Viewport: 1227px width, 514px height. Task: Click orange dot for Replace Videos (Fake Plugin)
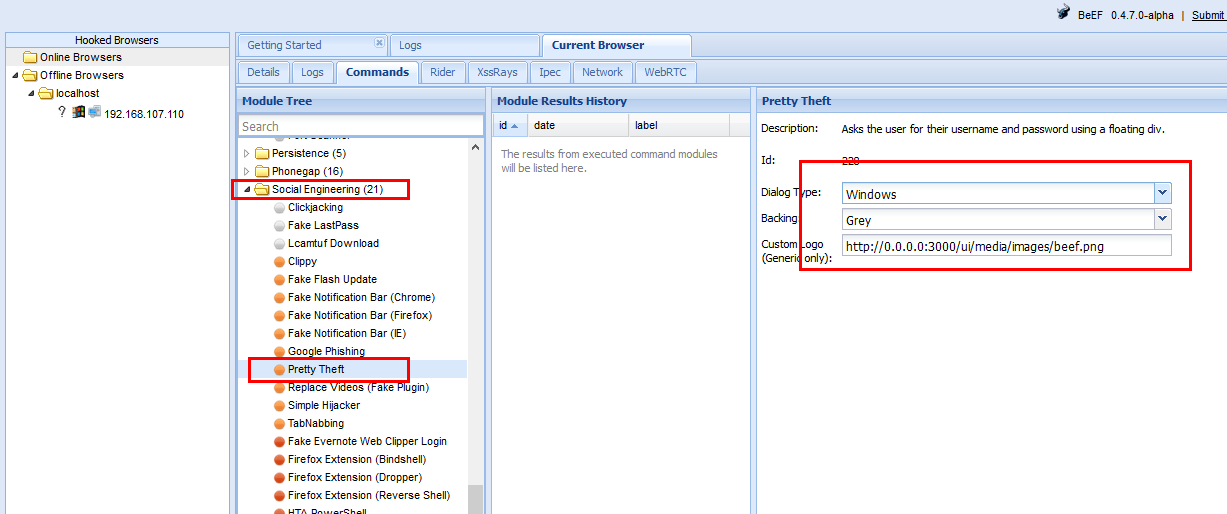(279, 387)
